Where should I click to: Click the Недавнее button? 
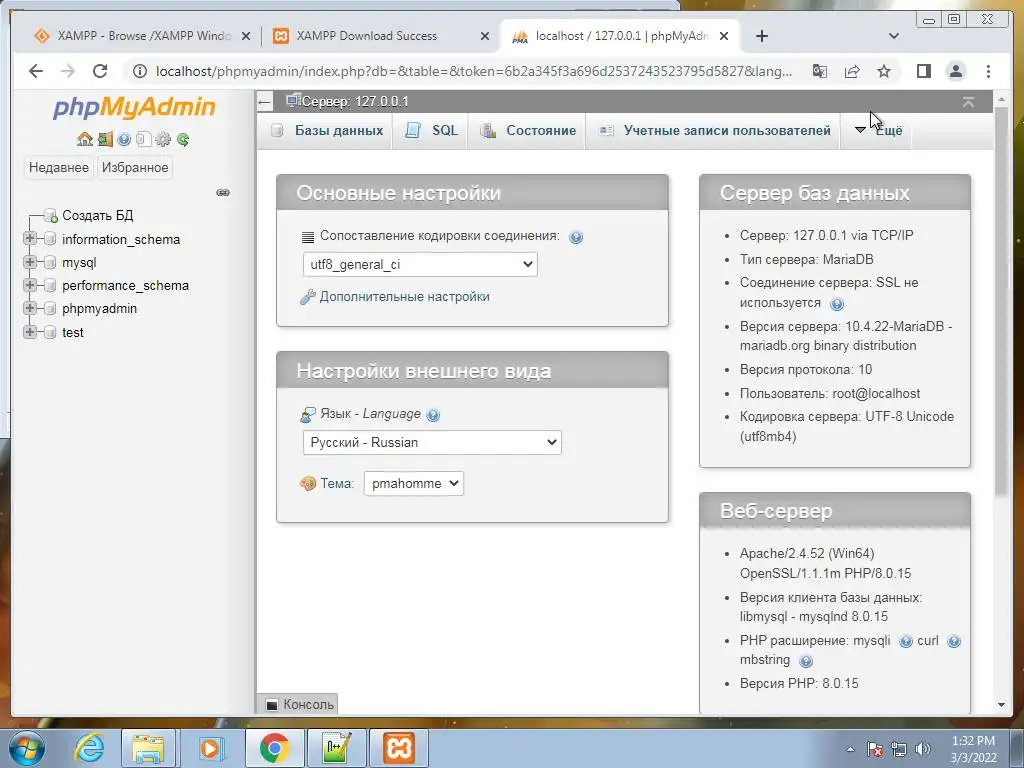(x=59, y=167)
